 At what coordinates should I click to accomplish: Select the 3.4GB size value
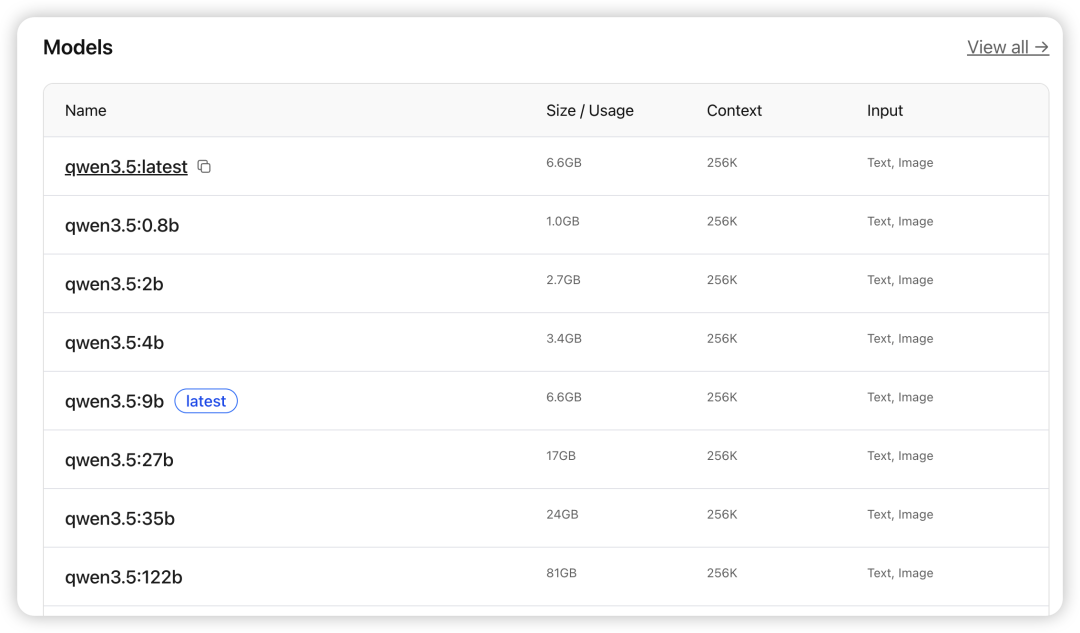tap(564, 338)
